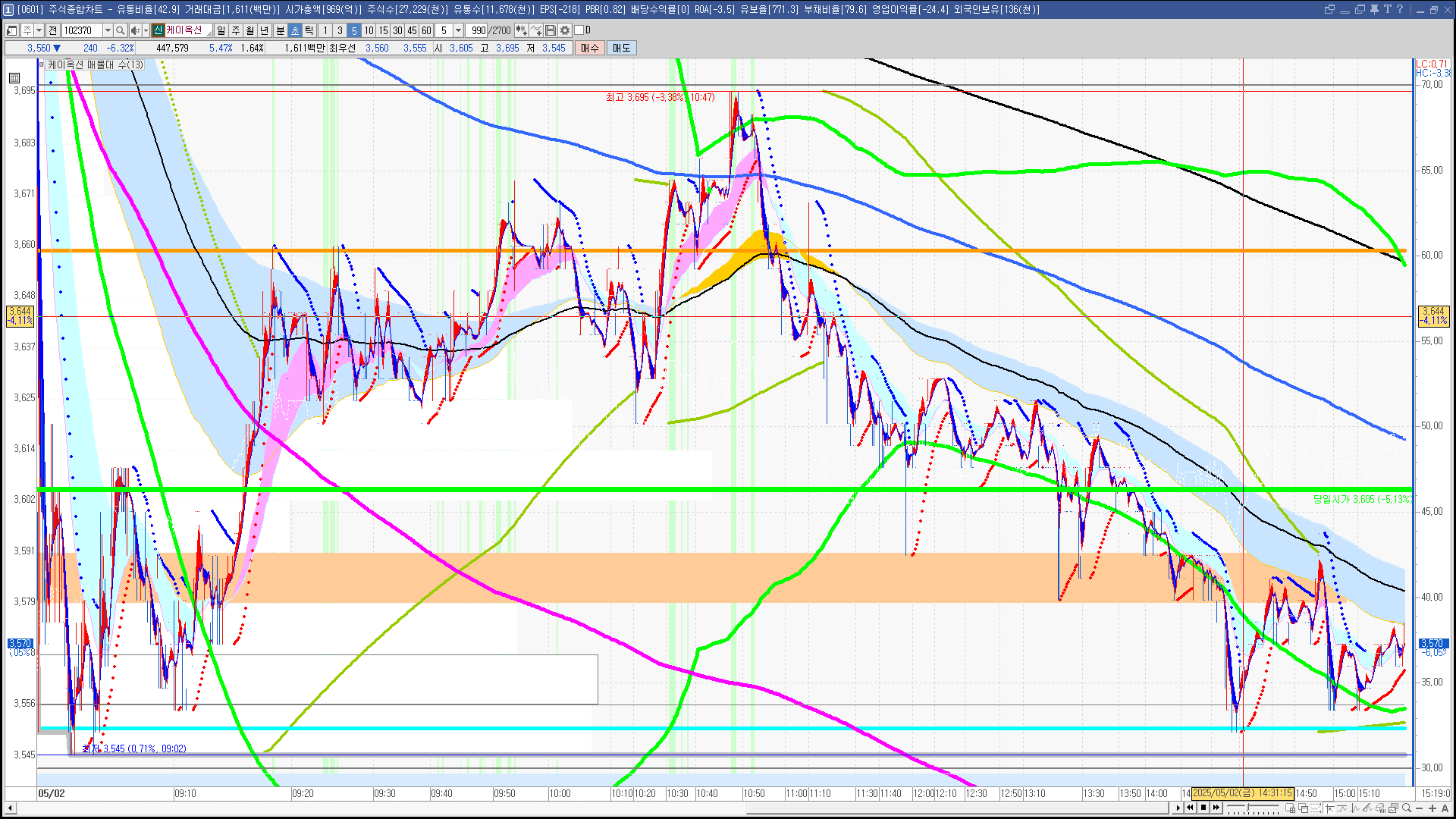Click the 매도 (sell) button
This screenshot has width=1456, height=819.
pos(622,48)
